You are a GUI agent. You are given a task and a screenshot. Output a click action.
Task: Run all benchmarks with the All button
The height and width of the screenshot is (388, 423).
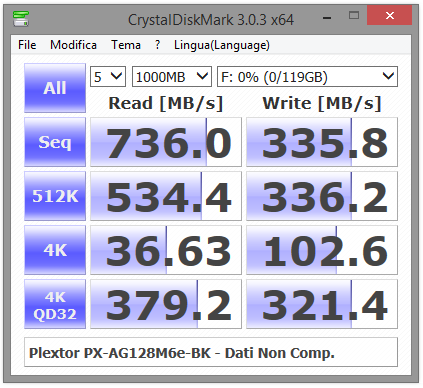[x=55, y=88]
